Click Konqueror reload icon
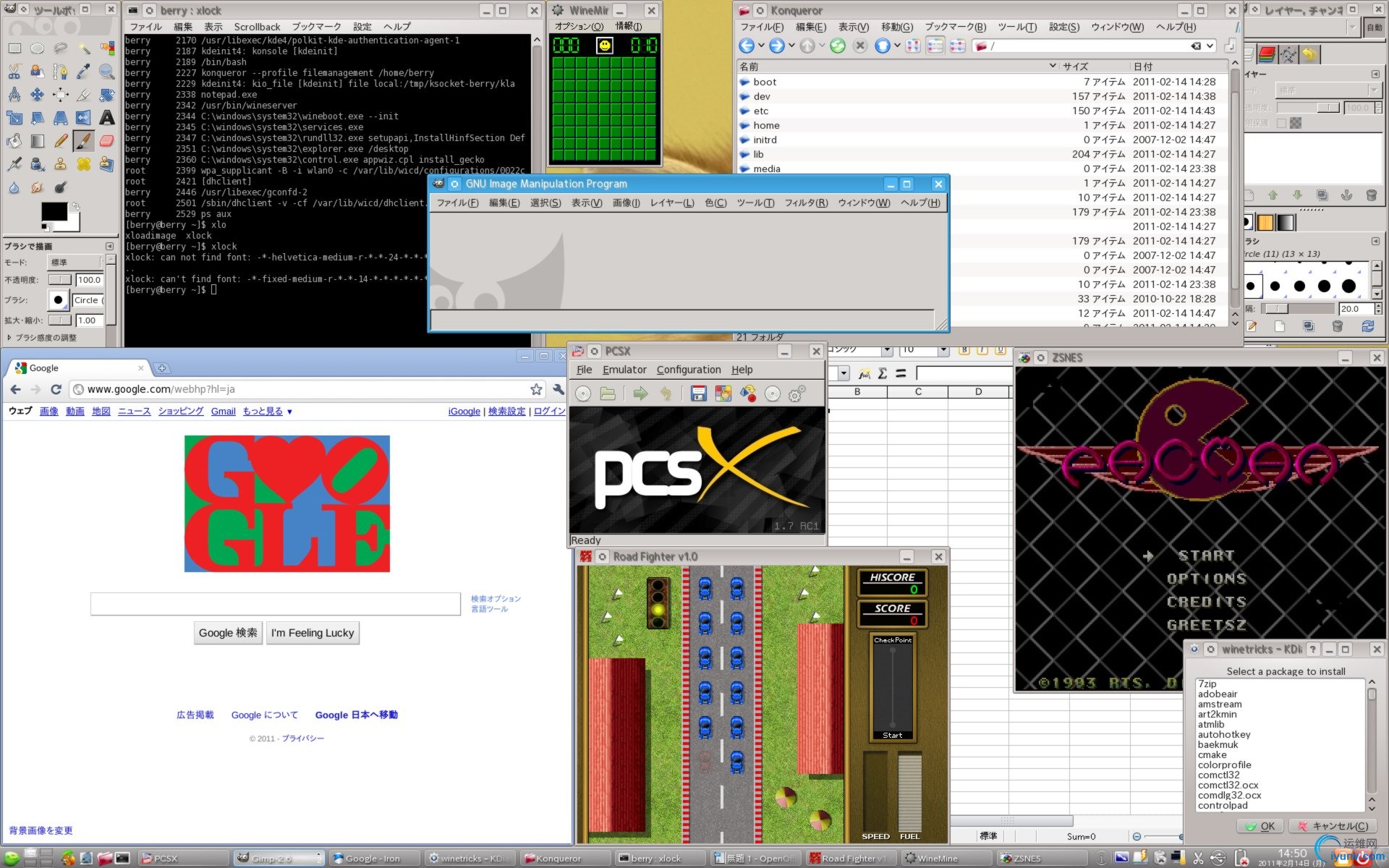The width and height of the screenshot is (1389, 868). click(x=838, y=46)
